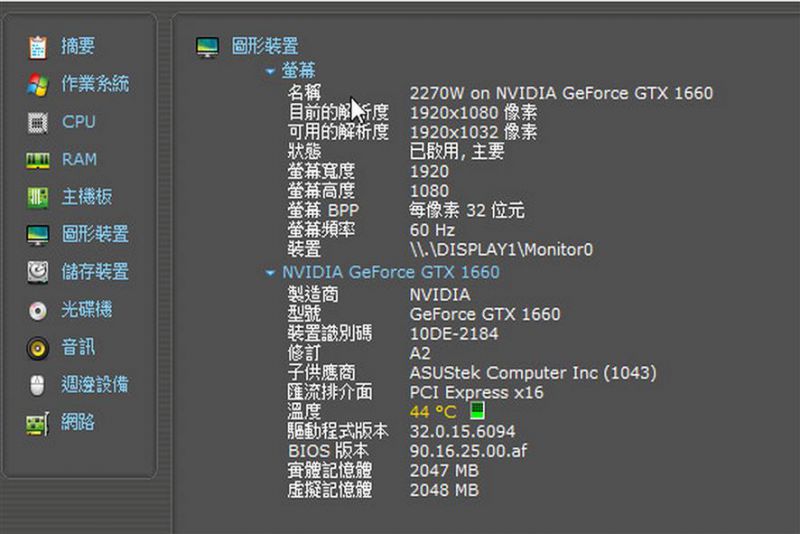800x534 pixels.
Task: Switch to the 作業系統 sidebar label
Action: point(95,84)
